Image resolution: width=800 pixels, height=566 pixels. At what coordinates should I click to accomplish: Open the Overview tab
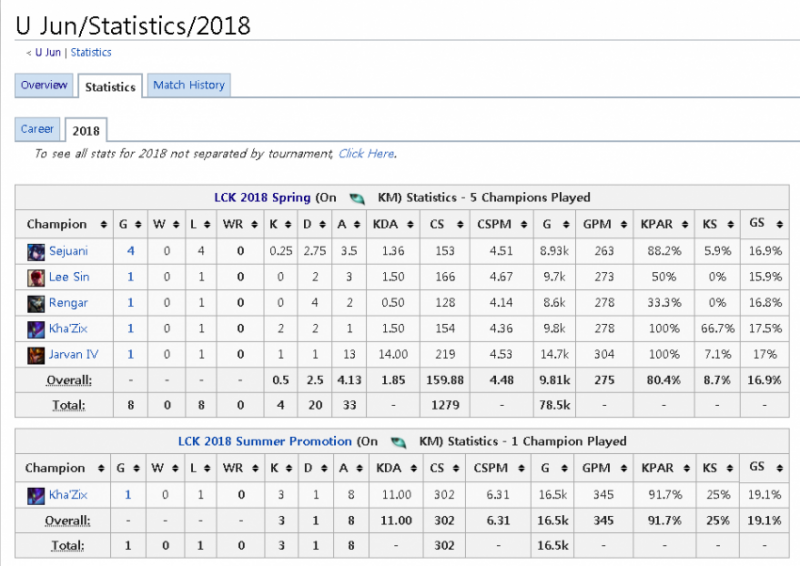pyautogui.click(x=44, y=86)
